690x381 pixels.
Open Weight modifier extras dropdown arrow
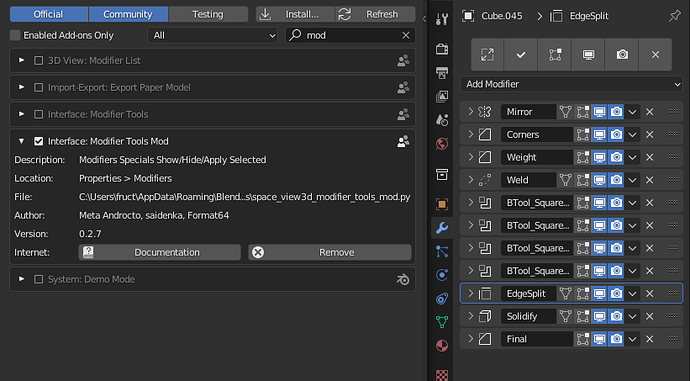(x=632, y=157)
